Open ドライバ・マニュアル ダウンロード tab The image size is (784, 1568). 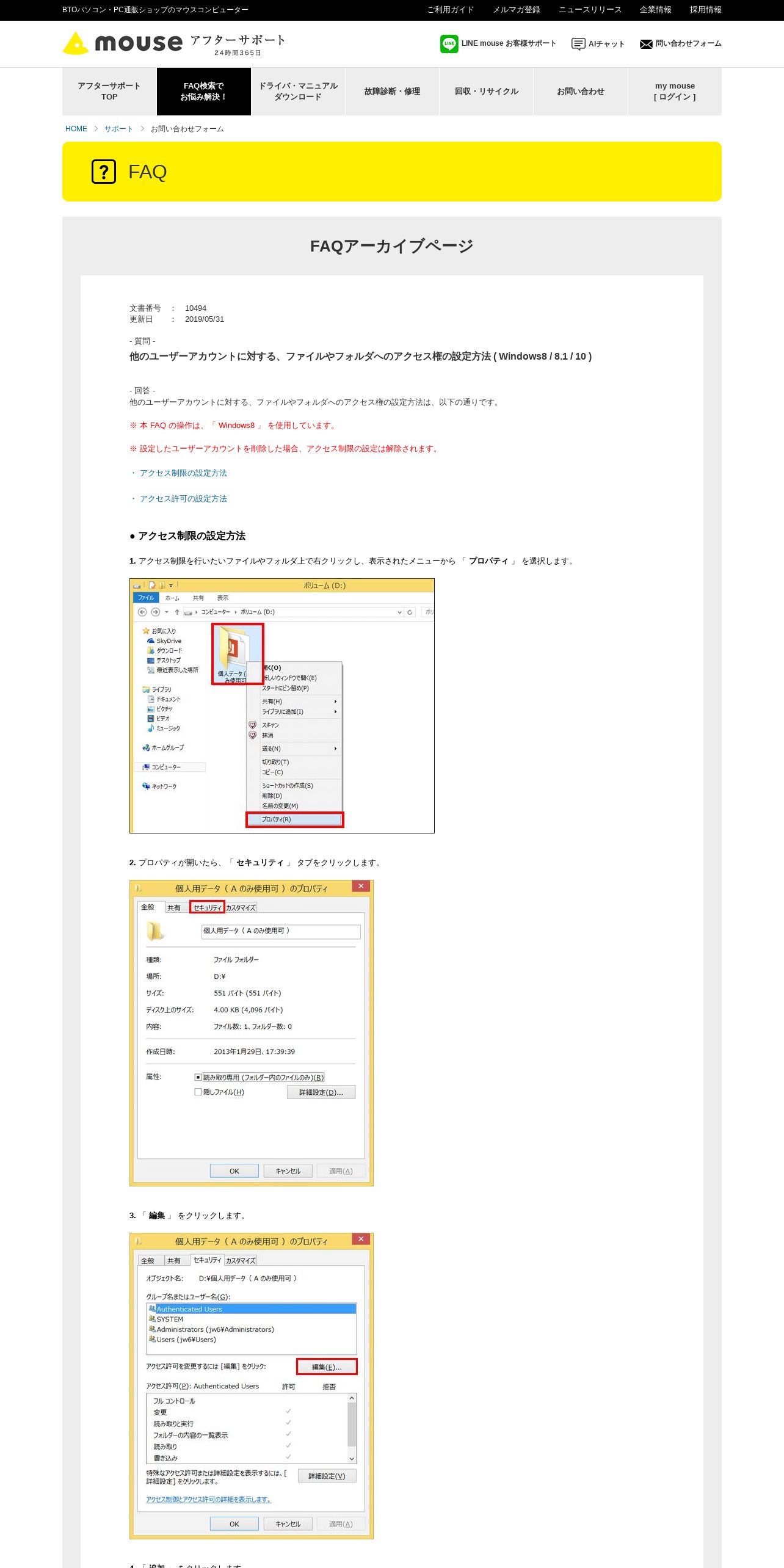point(298,92)
